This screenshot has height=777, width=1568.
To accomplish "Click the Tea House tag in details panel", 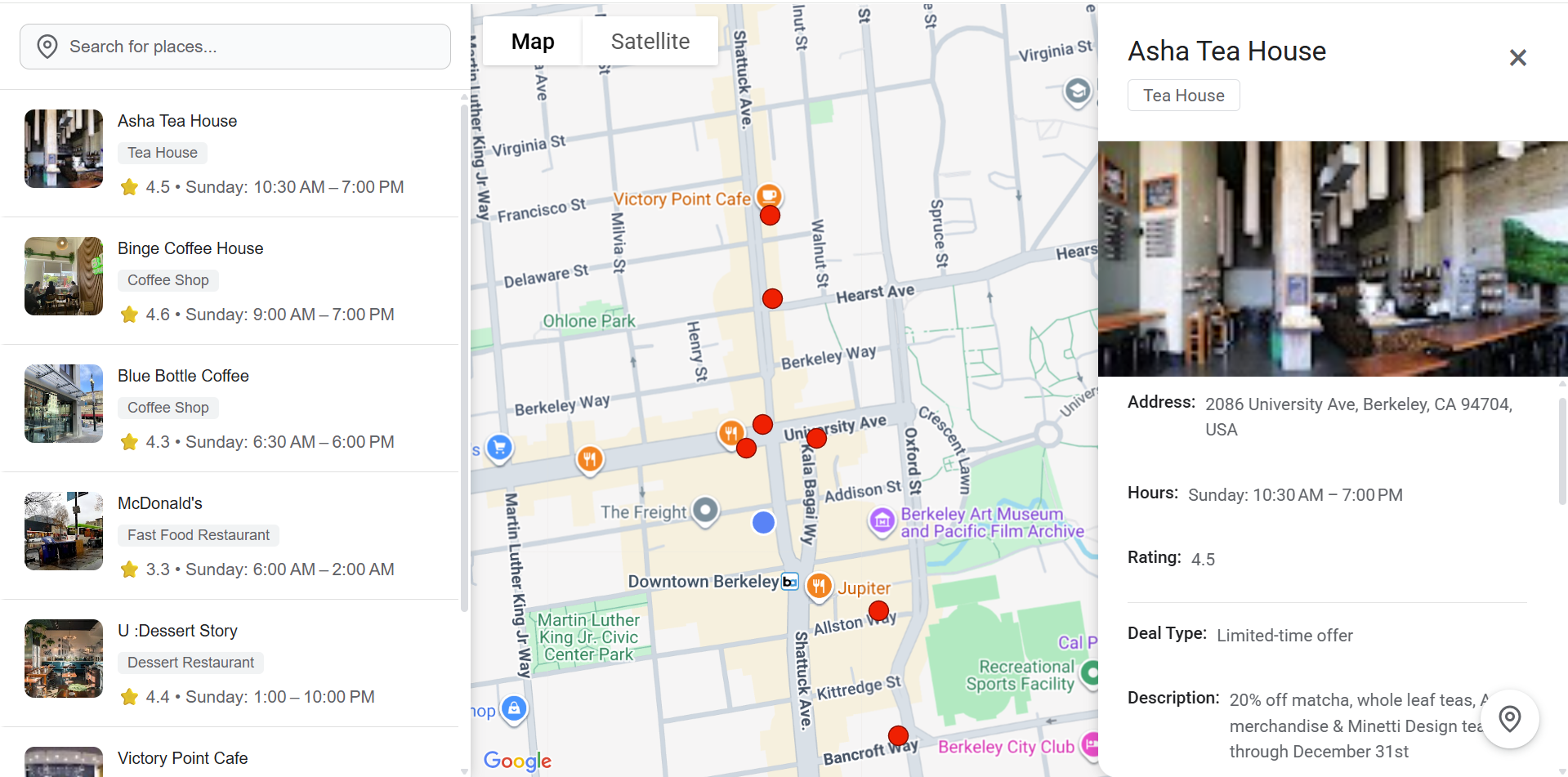I will pyautogui.click(x=1183, y=96).
